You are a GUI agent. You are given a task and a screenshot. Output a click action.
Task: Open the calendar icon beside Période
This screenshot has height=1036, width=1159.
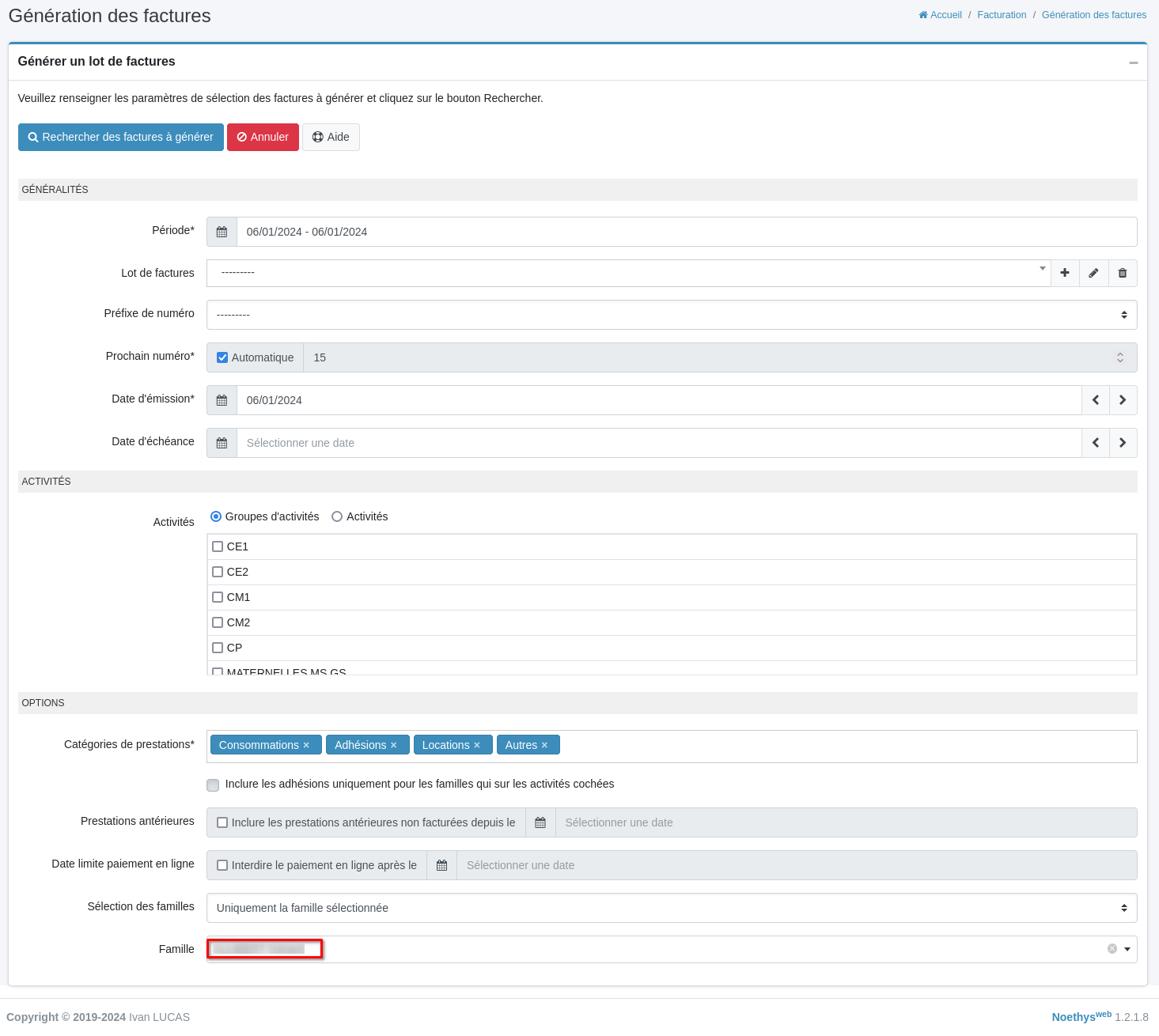(x=222, y=232)
